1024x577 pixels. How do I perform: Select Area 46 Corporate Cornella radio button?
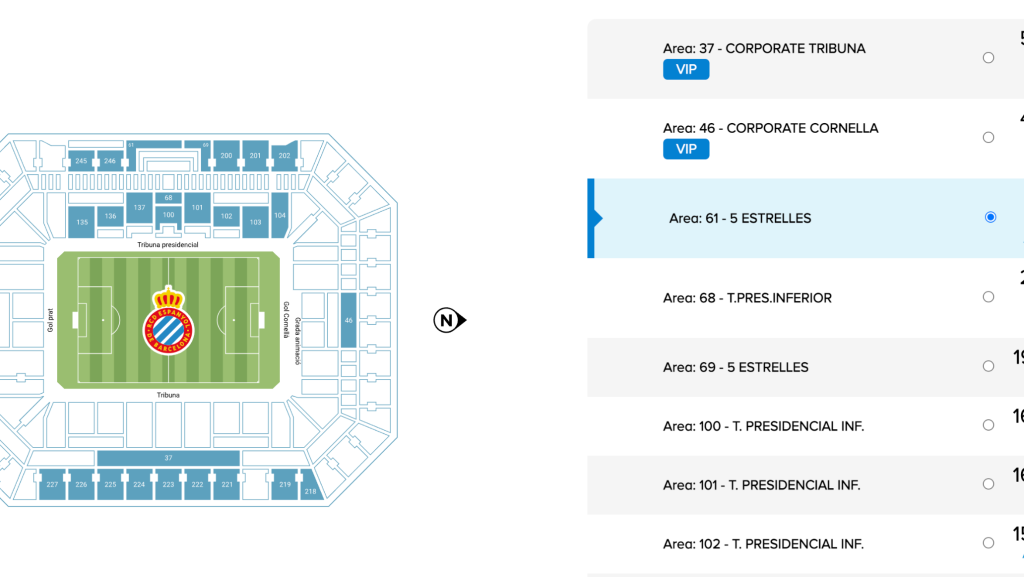pos(988,137)
